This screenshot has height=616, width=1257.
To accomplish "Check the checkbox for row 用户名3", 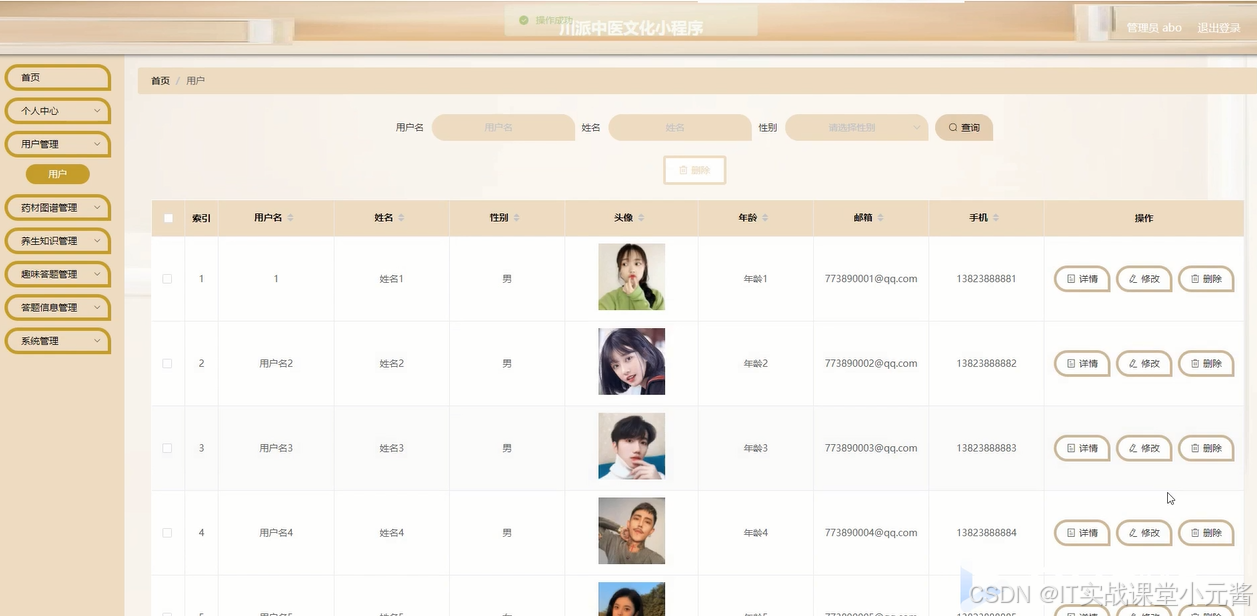I will (x=167, y=448).
